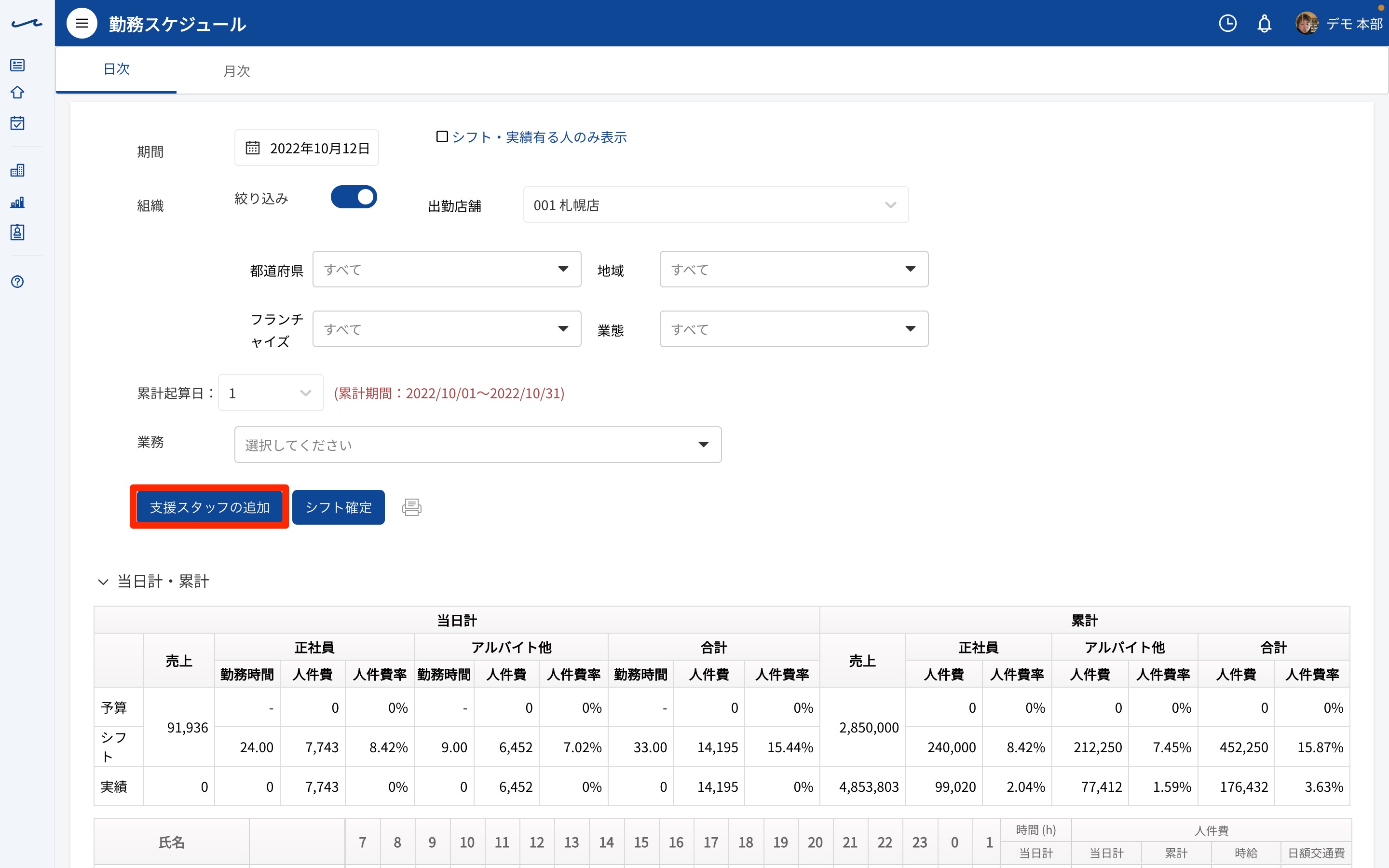Click the デモ 本部 user name

(x=1354, y=24)
